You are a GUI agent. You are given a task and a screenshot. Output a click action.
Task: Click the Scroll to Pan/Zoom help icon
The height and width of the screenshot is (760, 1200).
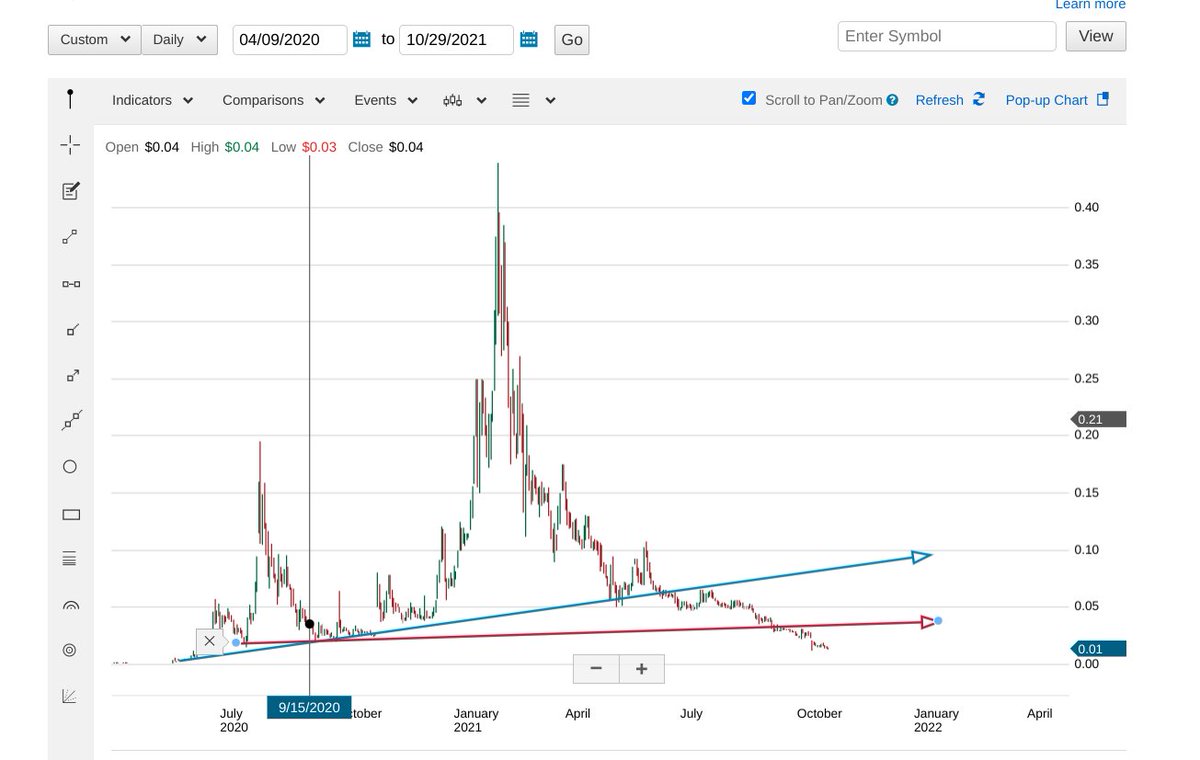click(x=892, y=100)
